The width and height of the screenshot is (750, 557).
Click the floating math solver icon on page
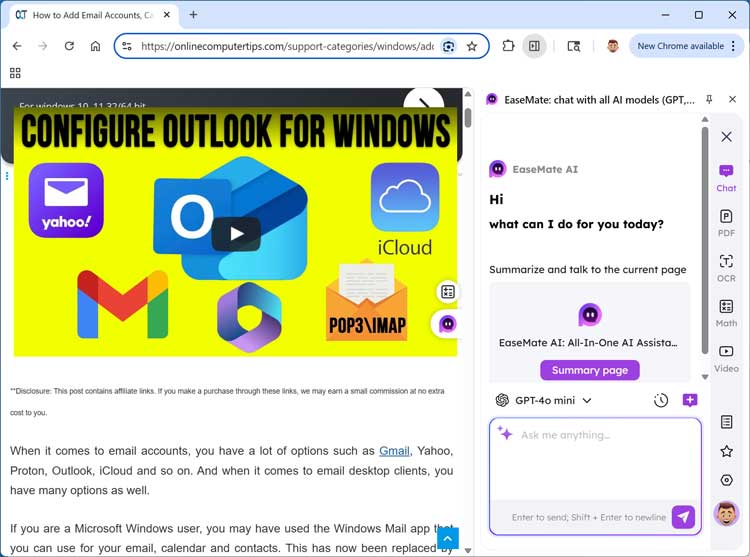click(448, 292)
